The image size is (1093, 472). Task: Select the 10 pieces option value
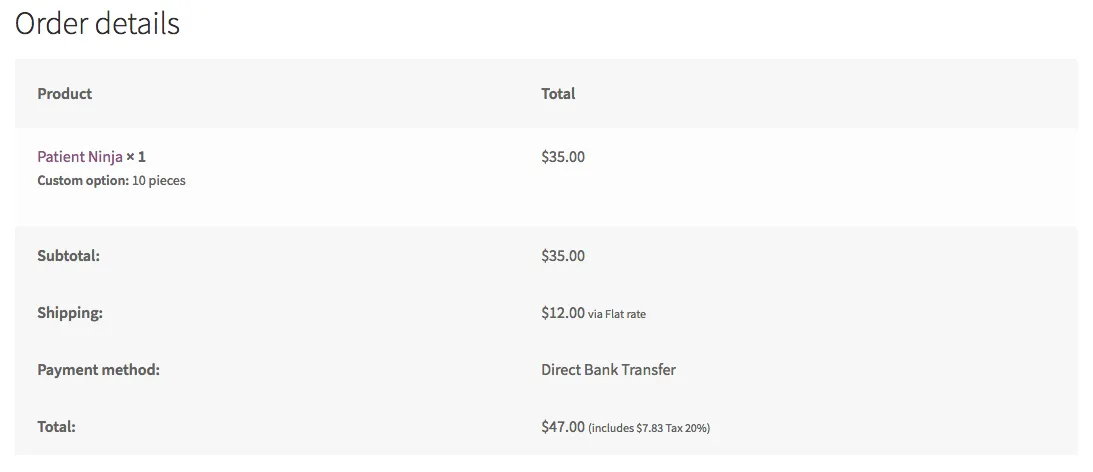coord(159,181)
